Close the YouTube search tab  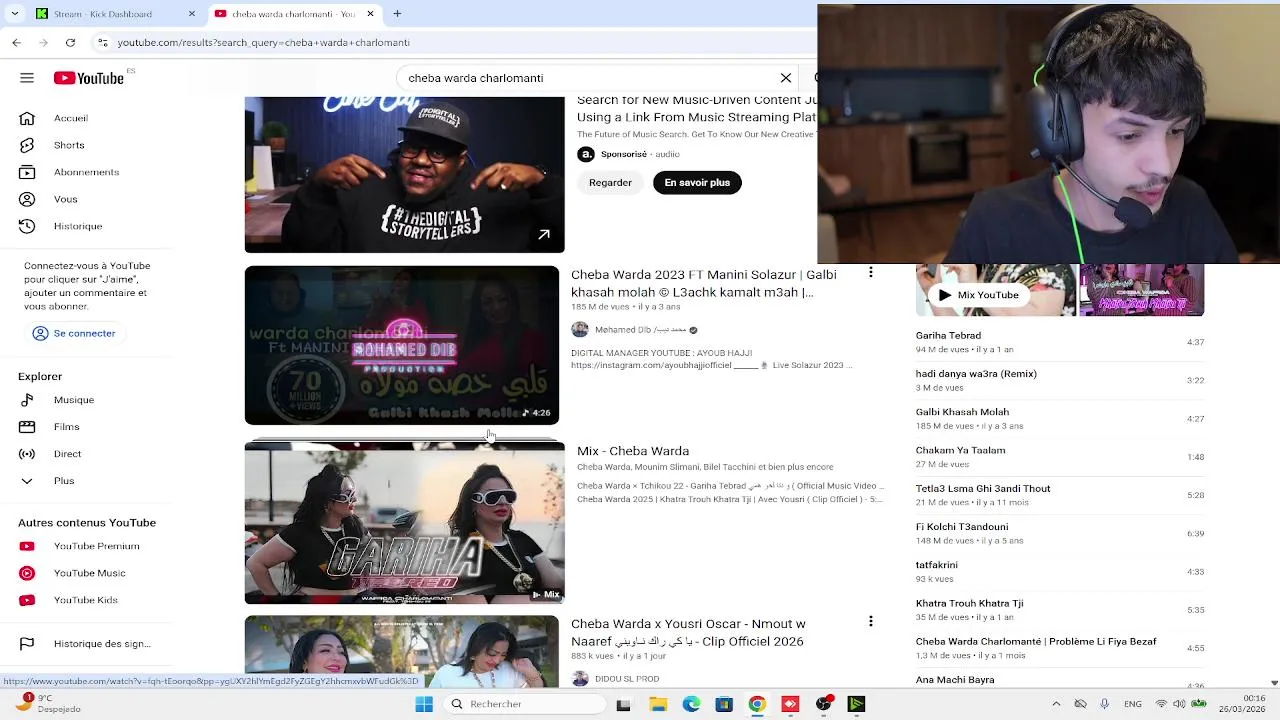tap(370, 14)
